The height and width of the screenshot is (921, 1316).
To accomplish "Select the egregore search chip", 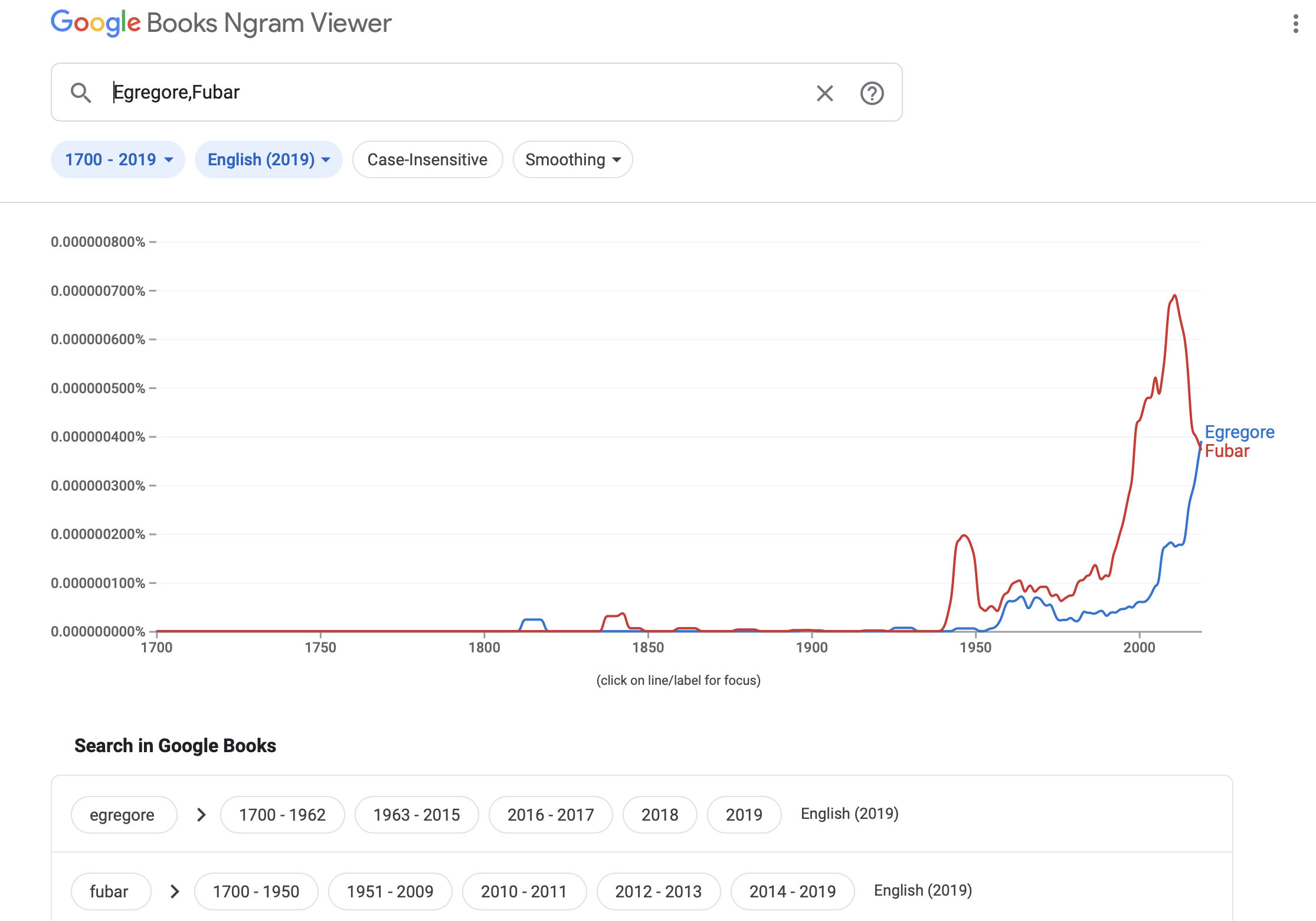I will 122,815.
